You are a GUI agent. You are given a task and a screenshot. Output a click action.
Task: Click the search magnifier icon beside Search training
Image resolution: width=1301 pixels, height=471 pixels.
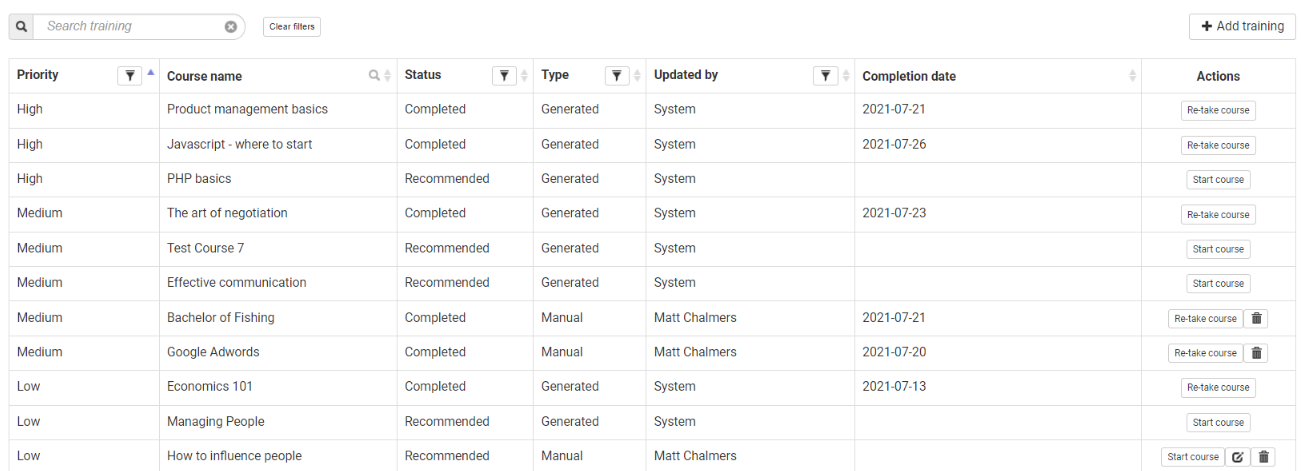[x=22, y=27]
